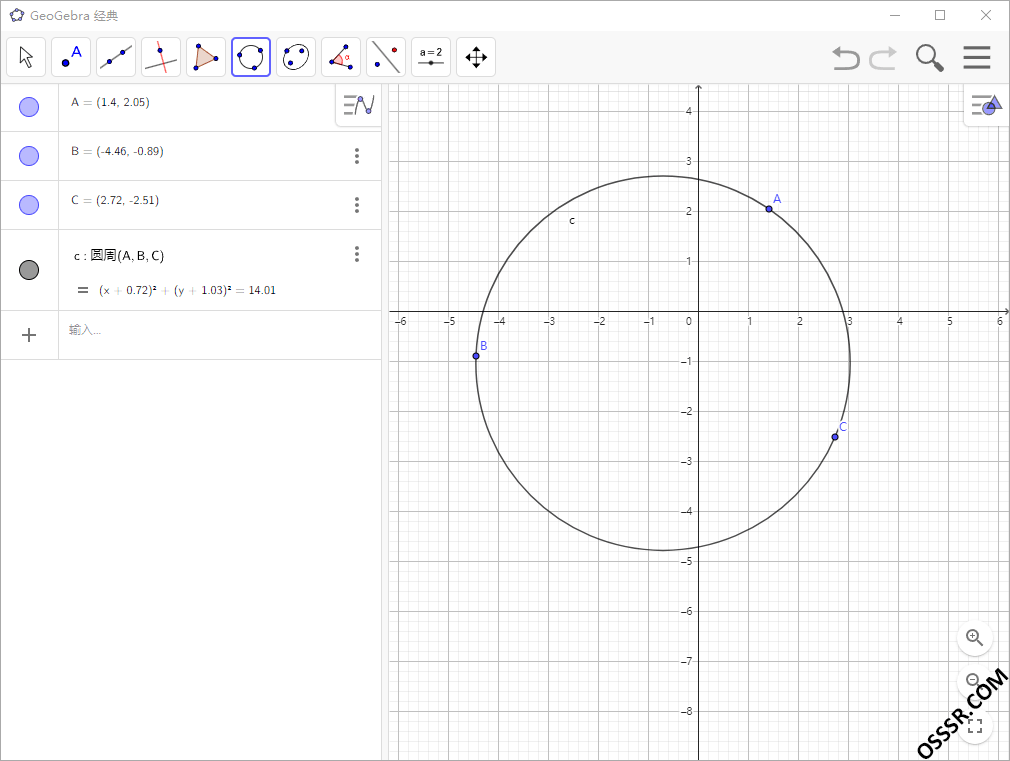
Task: Select the Slider a=2 tool
Action: (431, 57)
